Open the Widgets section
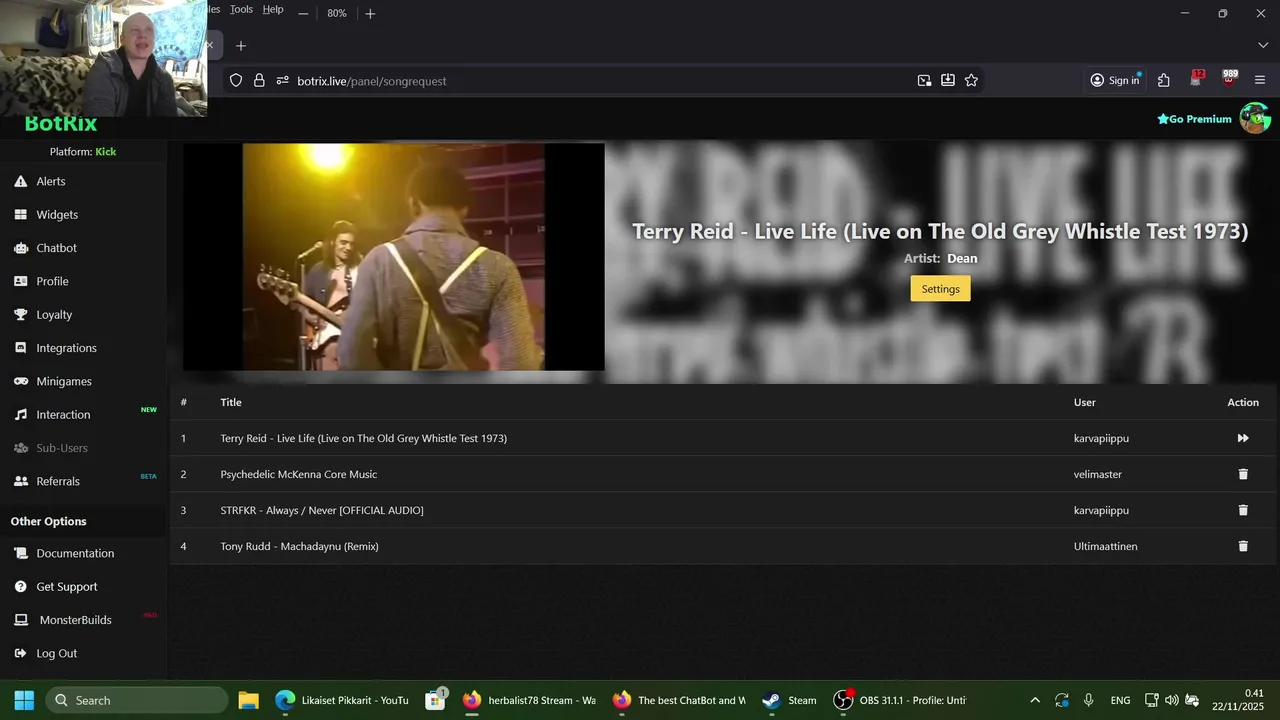This screenshot has width=1280, height=720. pos(57,215)
